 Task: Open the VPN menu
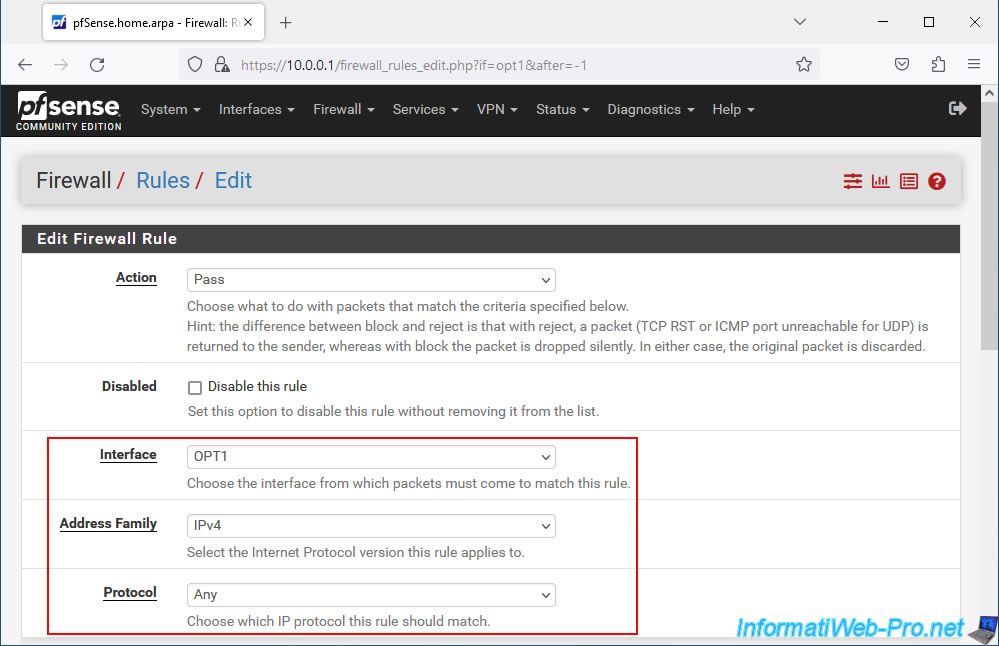click(497, 110)
